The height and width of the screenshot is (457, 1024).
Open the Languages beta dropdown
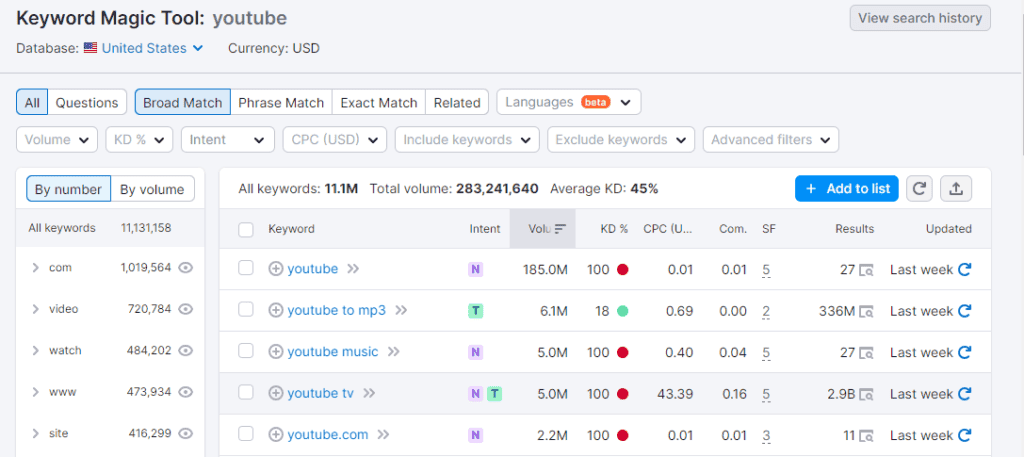pyautogui.click(x=569, y=102)
